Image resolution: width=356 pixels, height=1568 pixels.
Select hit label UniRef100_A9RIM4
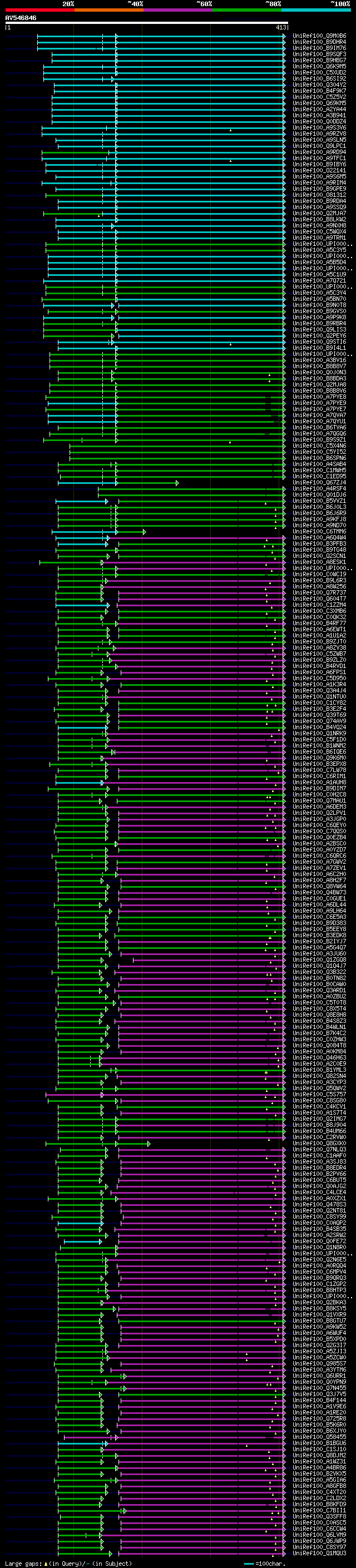click(x=319, y=182)
